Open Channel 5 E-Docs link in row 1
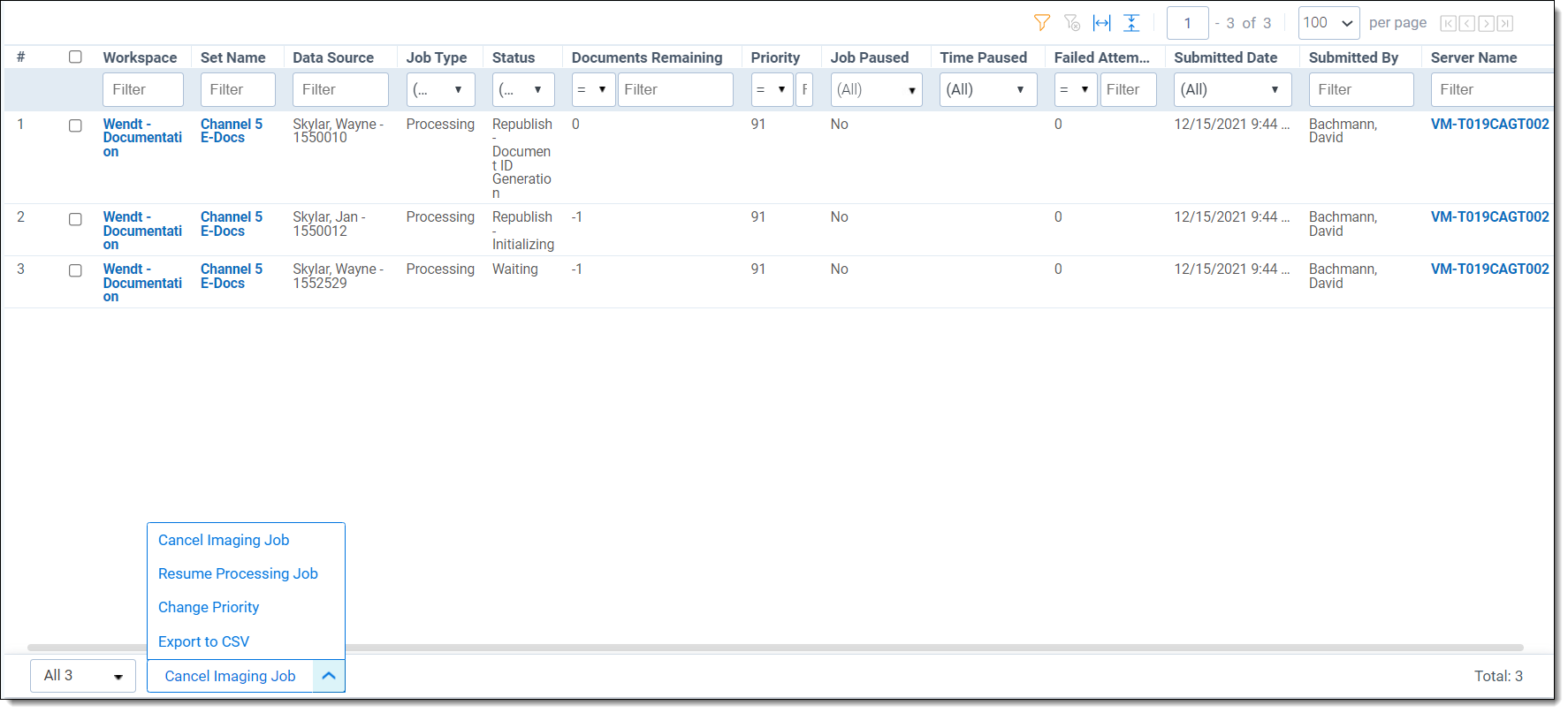 click(232, 131)
